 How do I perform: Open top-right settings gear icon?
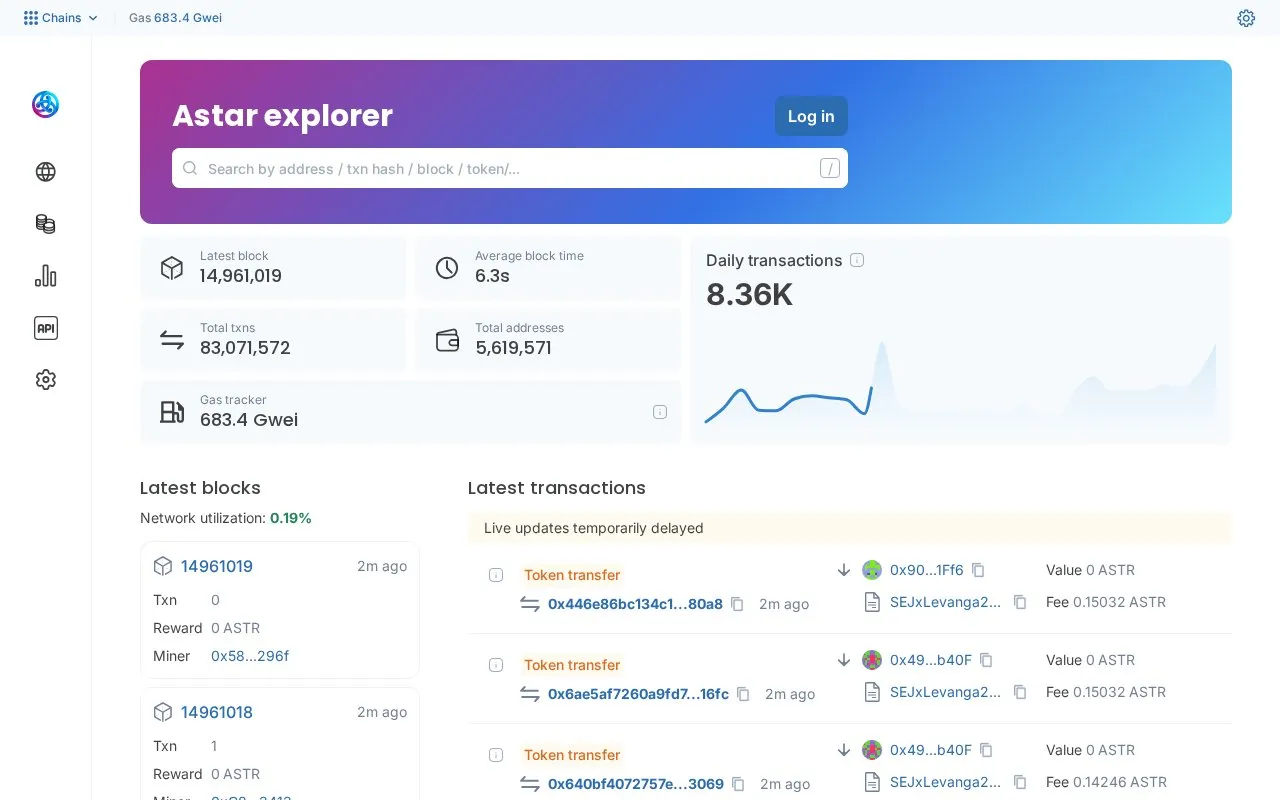(x=1246, y=18)
